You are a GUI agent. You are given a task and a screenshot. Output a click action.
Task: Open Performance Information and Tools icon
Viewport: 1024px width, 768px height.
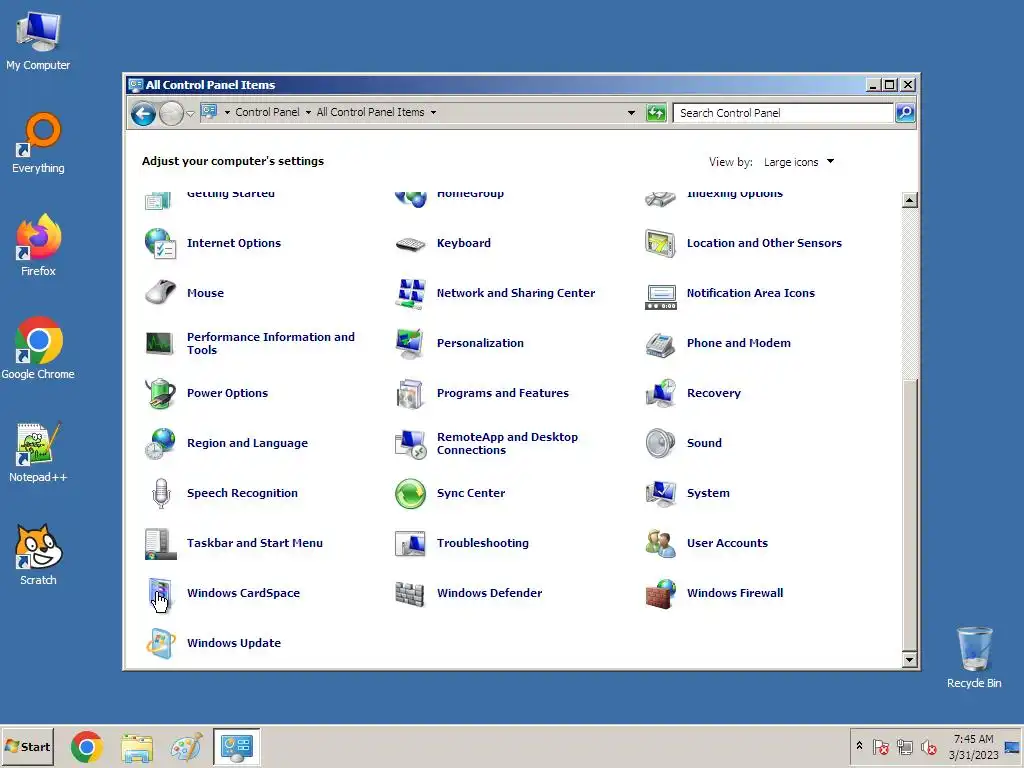160,343
